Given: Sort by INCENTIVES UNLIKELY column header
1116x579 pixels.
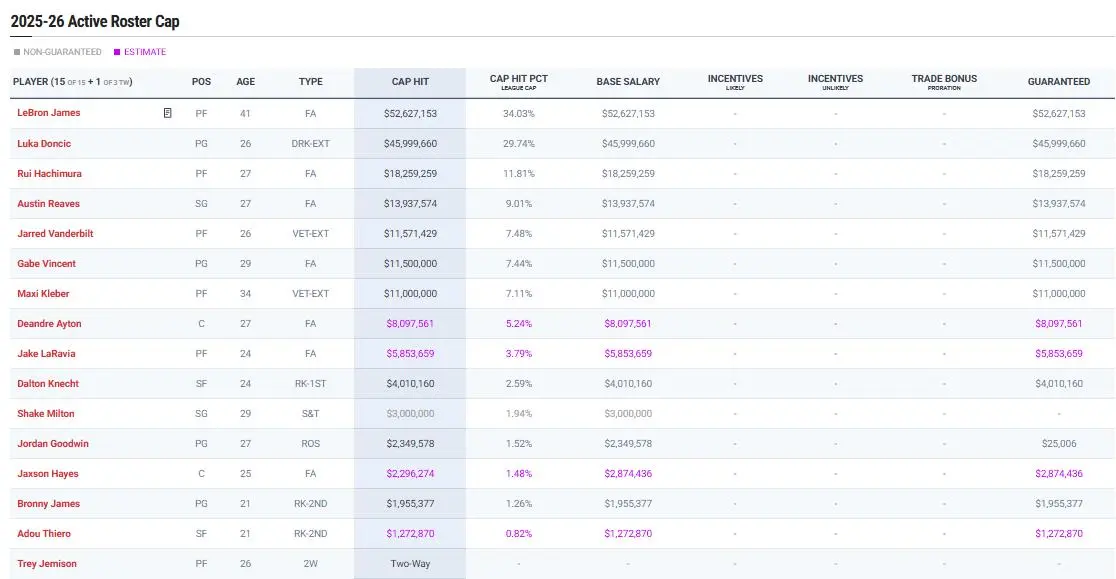Looking at the screenshot, I should click(836, 82).
